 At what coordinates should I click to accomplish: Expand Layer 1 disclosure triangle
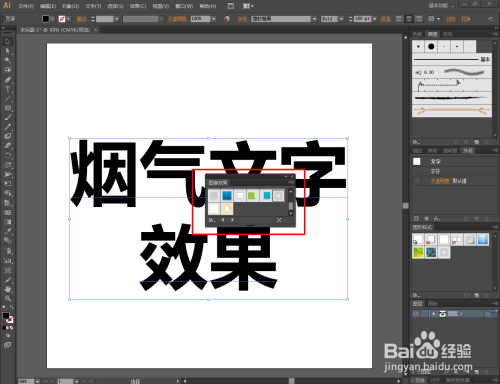(434, 314)
